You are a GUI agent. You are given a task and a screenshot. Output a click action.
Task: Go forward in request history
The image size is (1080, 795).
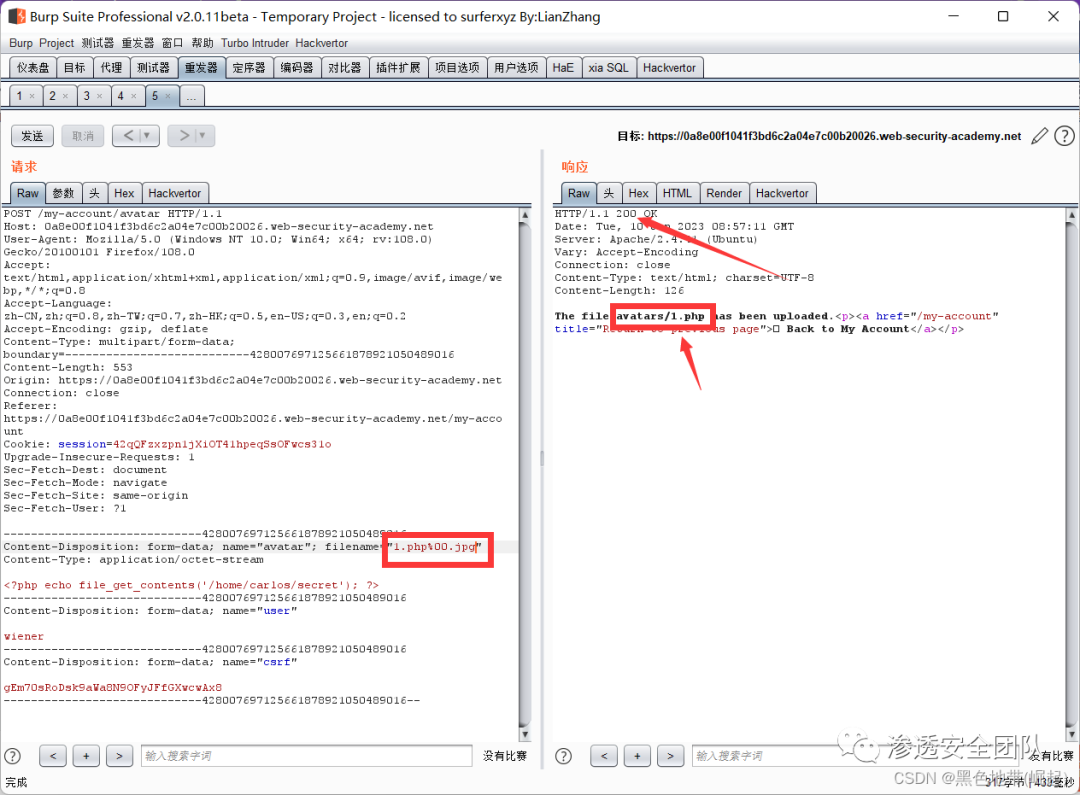pyautogui.click(x=184, y=136)
